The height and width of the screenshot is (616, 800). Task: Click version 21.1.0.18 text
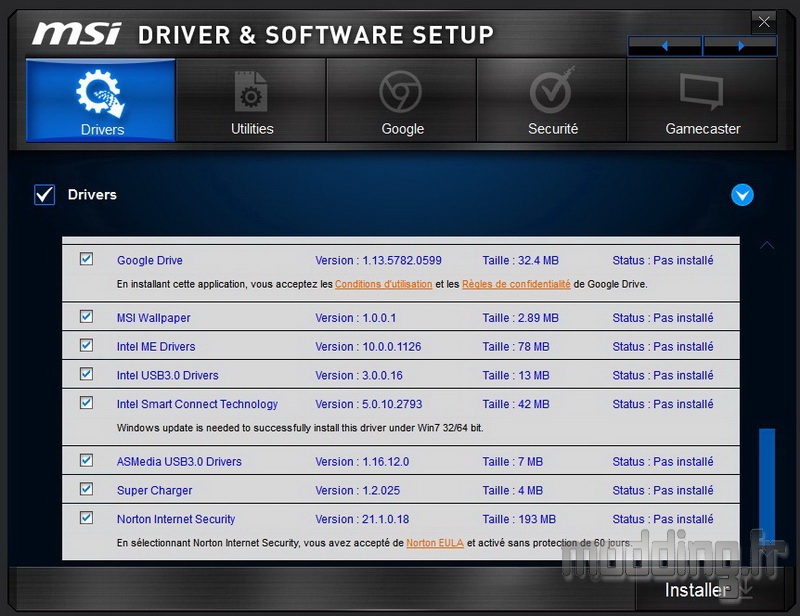362,519
